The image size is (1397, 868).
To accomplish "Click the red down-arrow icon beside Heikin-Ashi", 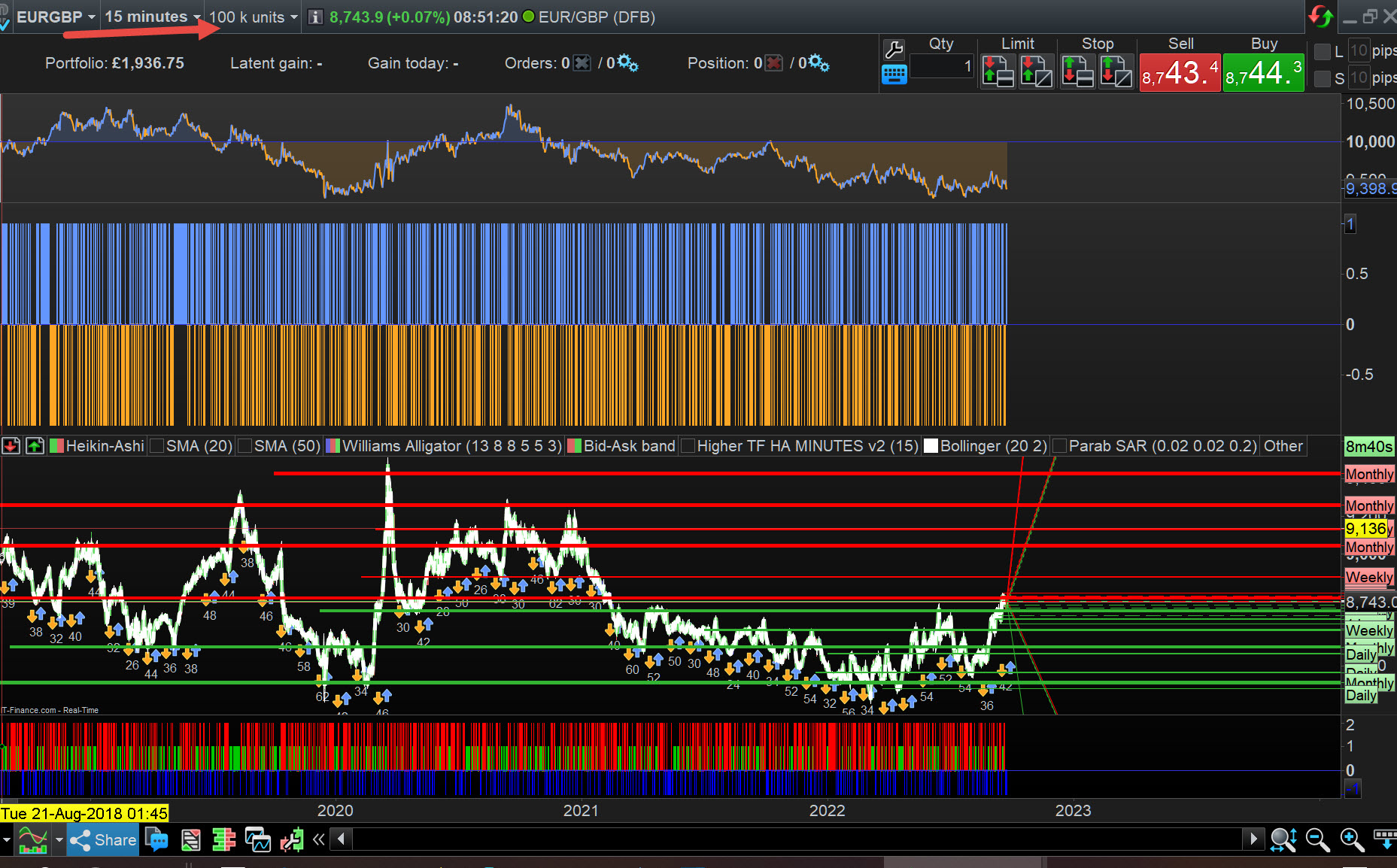I will click(x=11, y=446).
